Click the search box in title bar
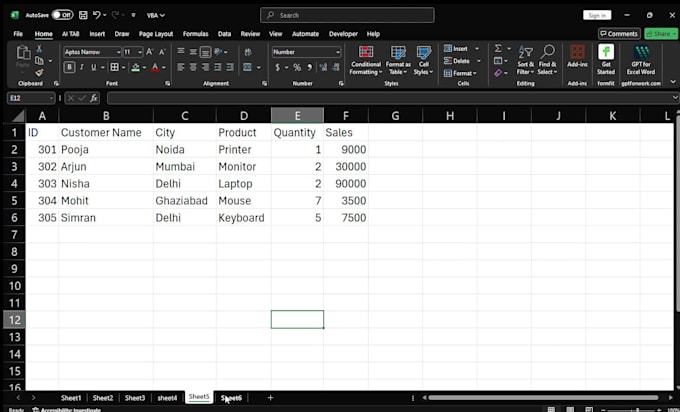680x412 pixels. [x=347, y=15]
